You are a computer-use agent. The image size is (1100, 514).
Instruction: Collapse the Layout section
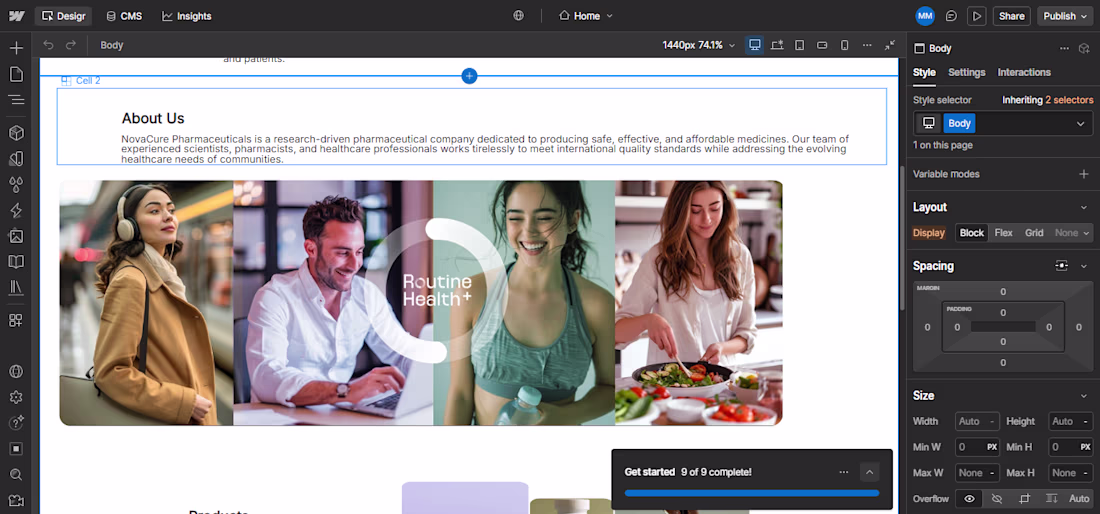[x=1083, y=207]
